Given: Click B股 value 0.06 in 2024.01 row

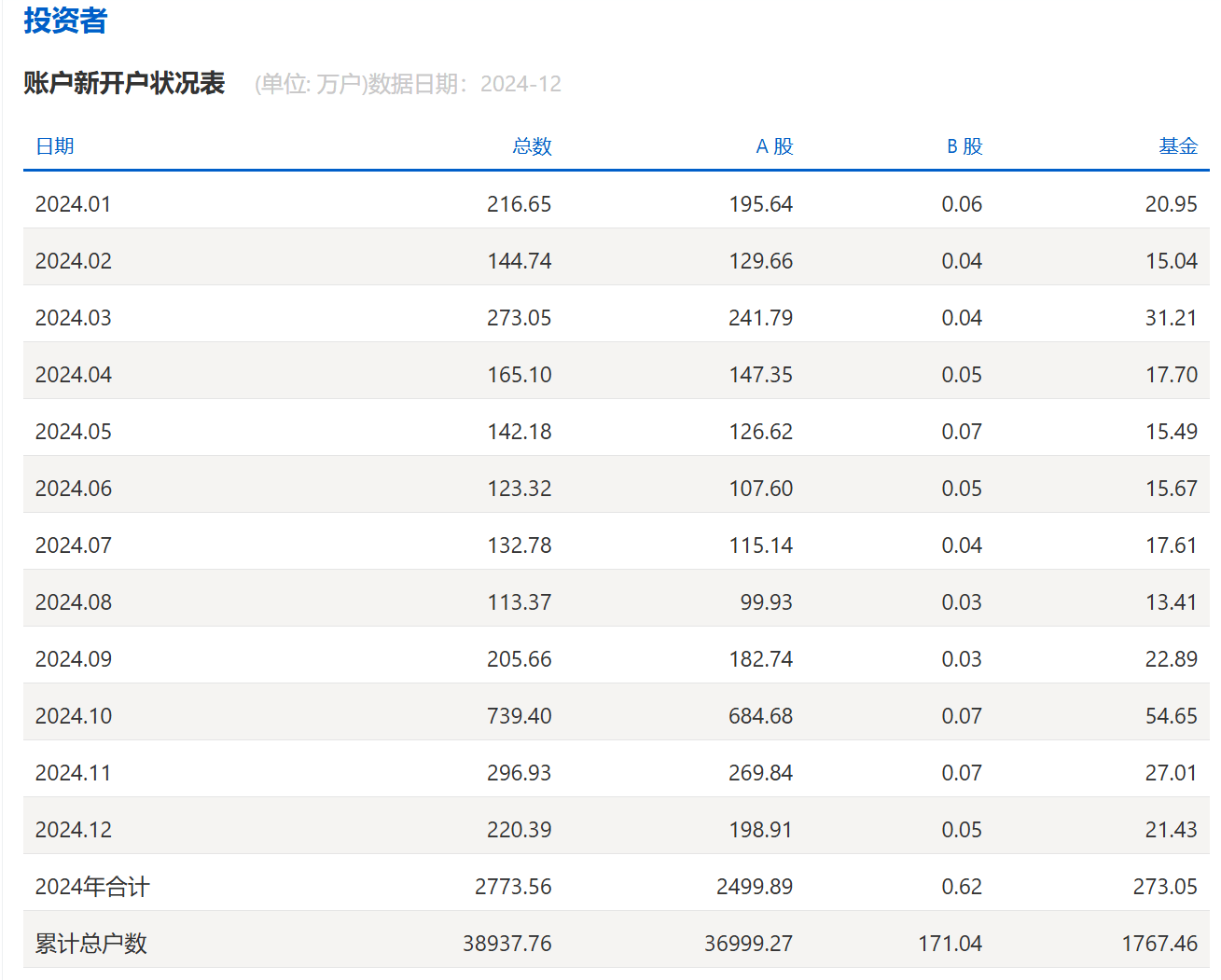Looking at the screenshot, I should pyautogui.click(x=962, y=204).
